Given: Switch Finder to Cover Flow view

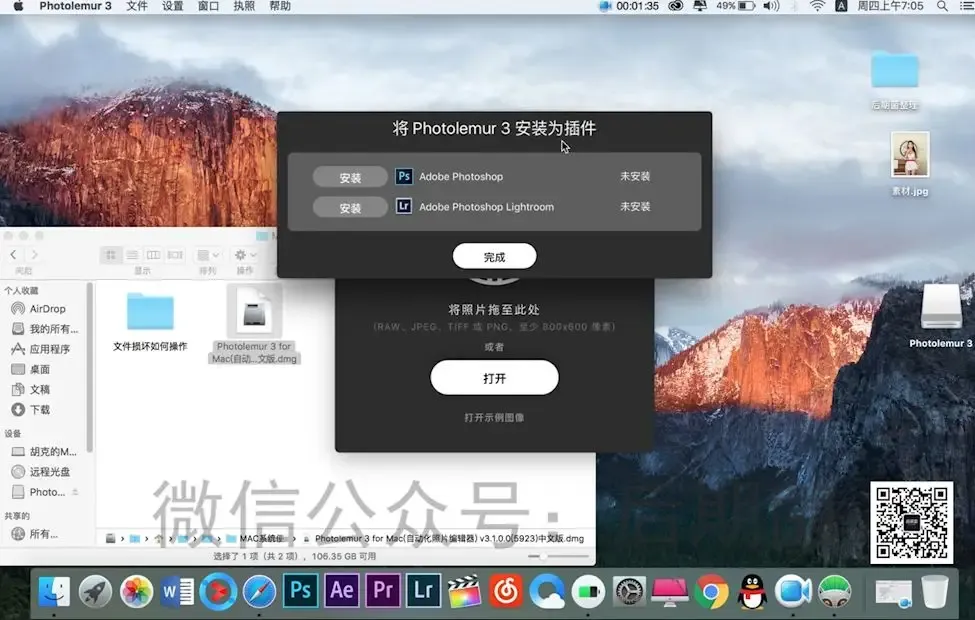Looking at the screenshot, I should click(x=175, y=255).
